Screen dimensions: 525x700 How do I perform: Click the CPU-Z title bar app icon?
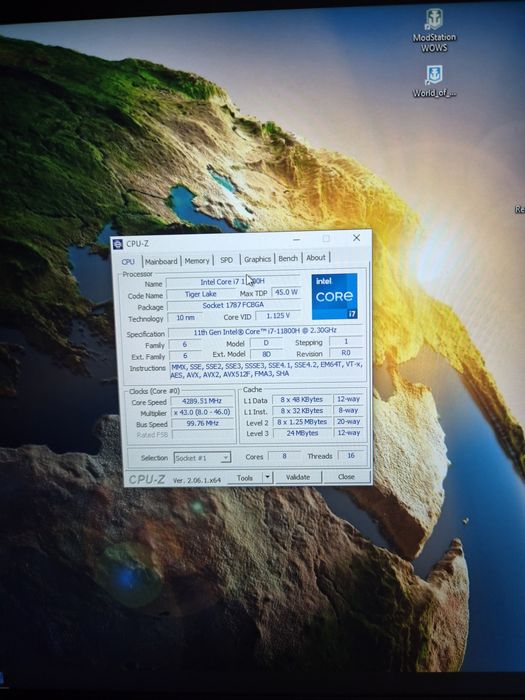[x=118, y=244]
